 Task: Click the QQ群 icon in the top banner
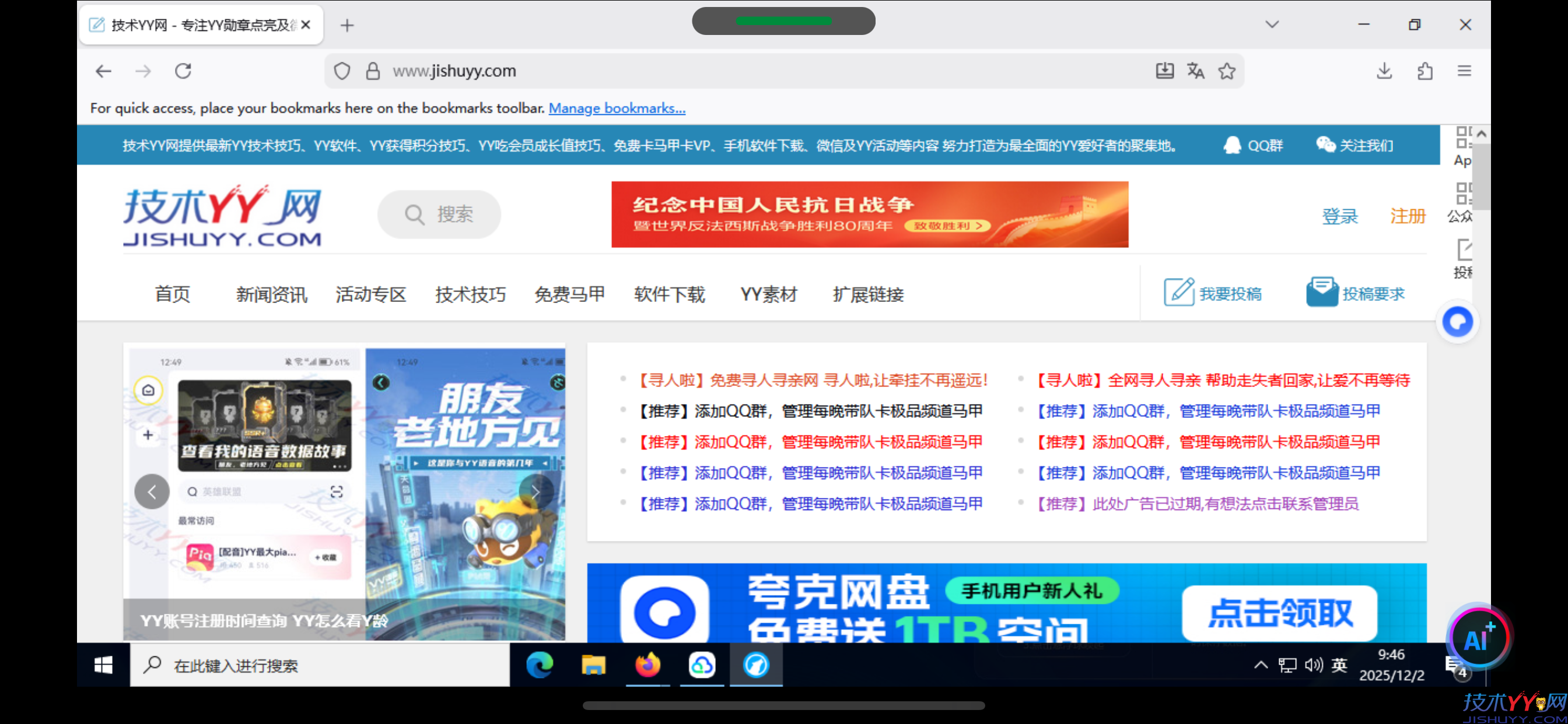pyautogui.click(x=1233, y=145)
